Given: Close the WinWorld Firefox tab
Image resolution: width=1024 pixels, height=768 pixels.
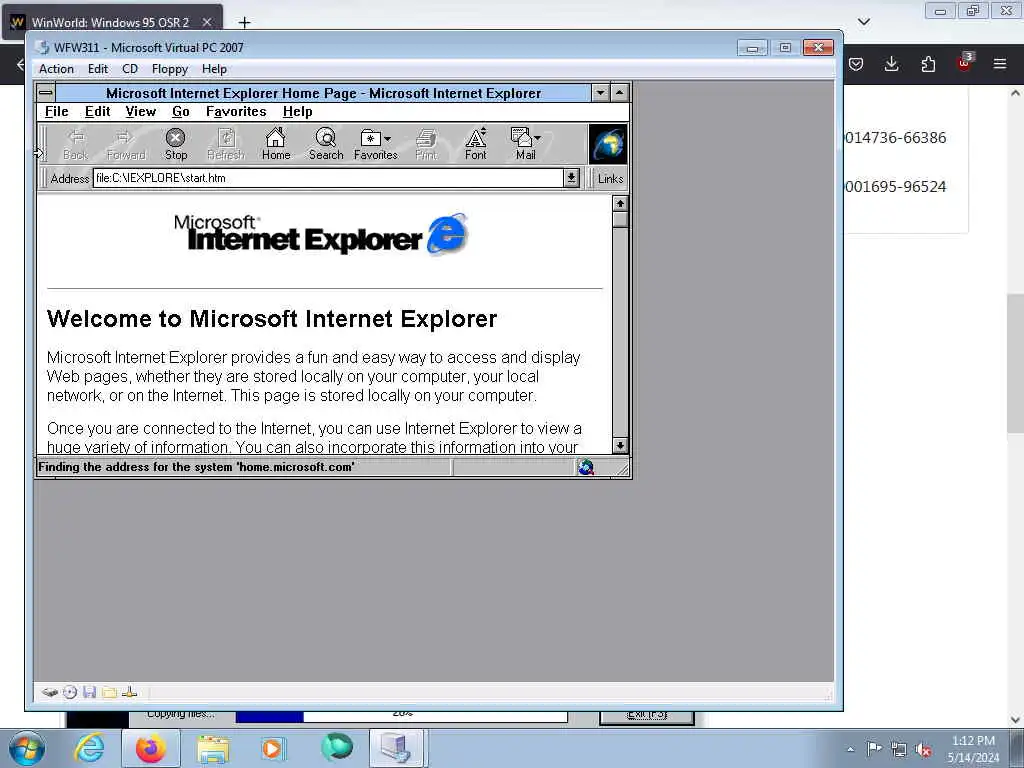Looking at the screenshot, I should (206, 22).
